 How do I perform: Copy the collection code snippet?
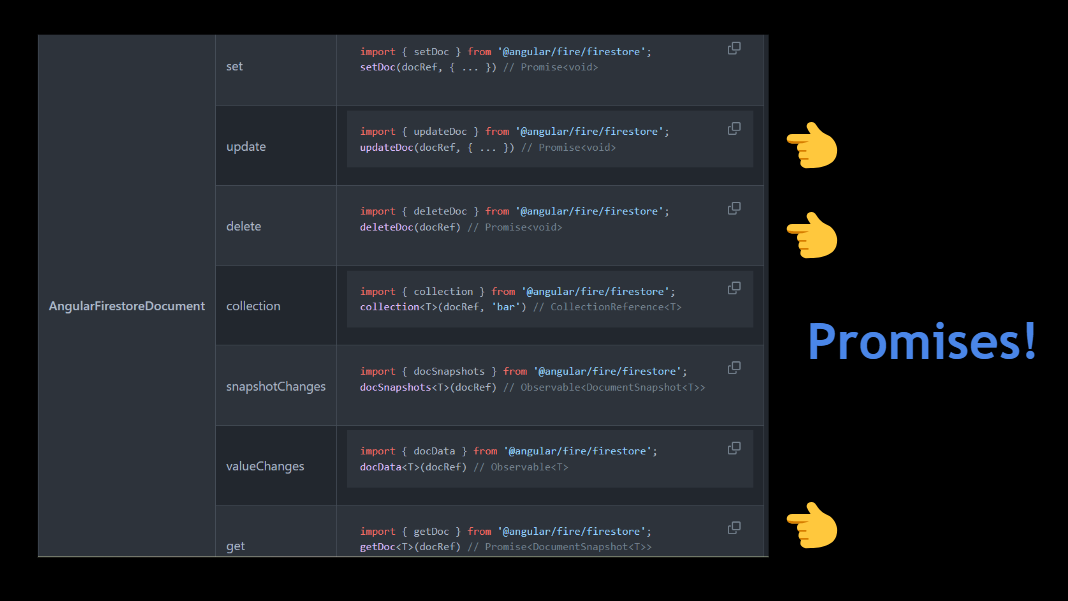tap(734, 288)
